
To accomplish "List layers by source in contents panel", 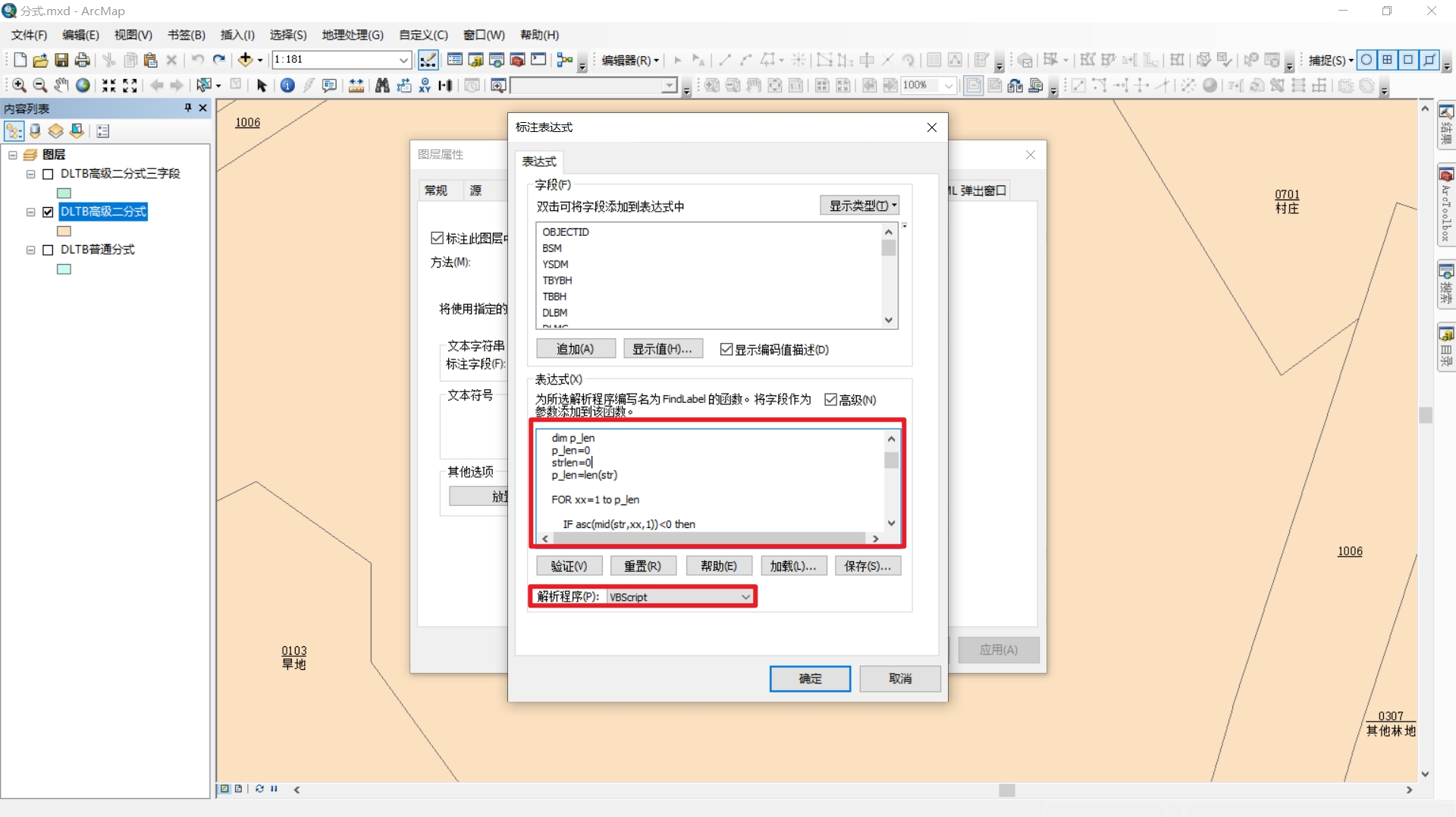I will [x=35, y=131].
